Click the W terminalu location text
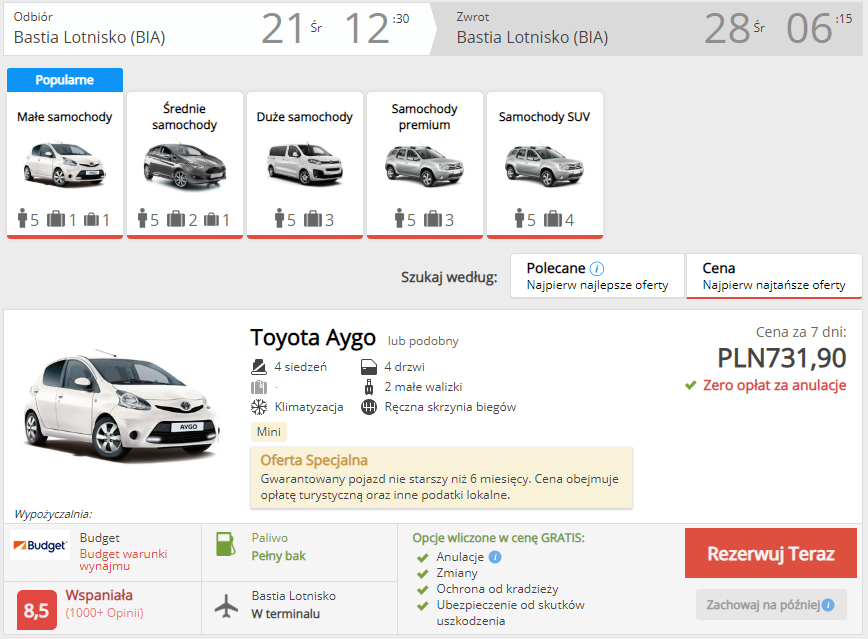 coord(286,614)
